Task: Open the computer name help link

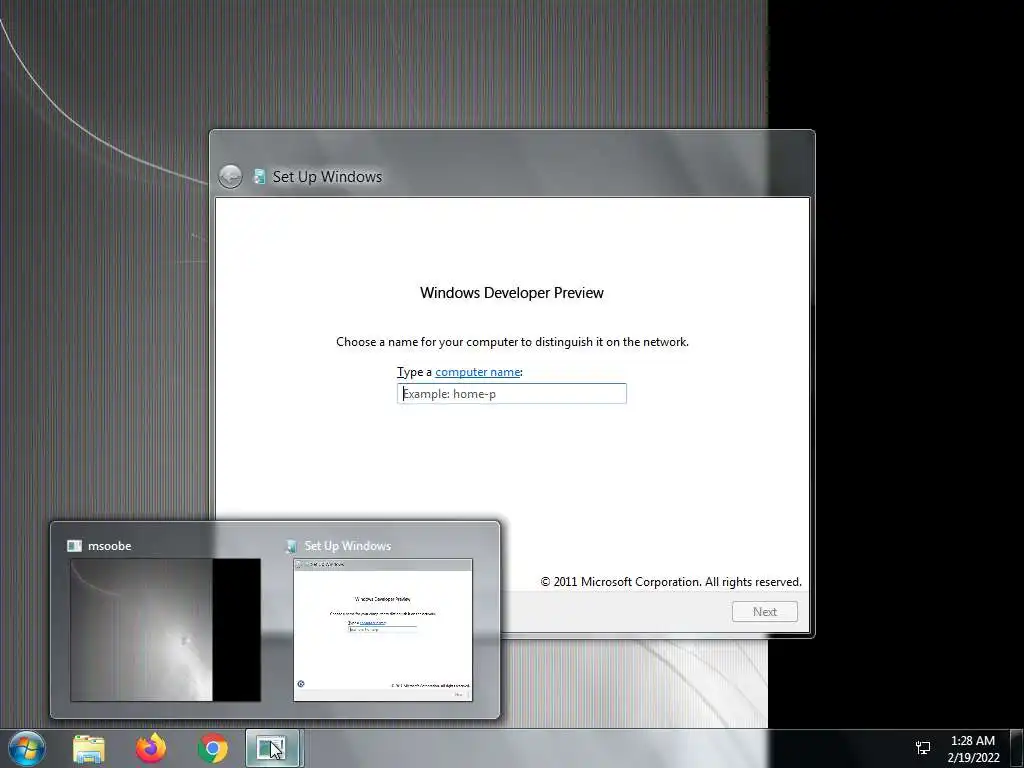Action: click(x=477, y=372)
